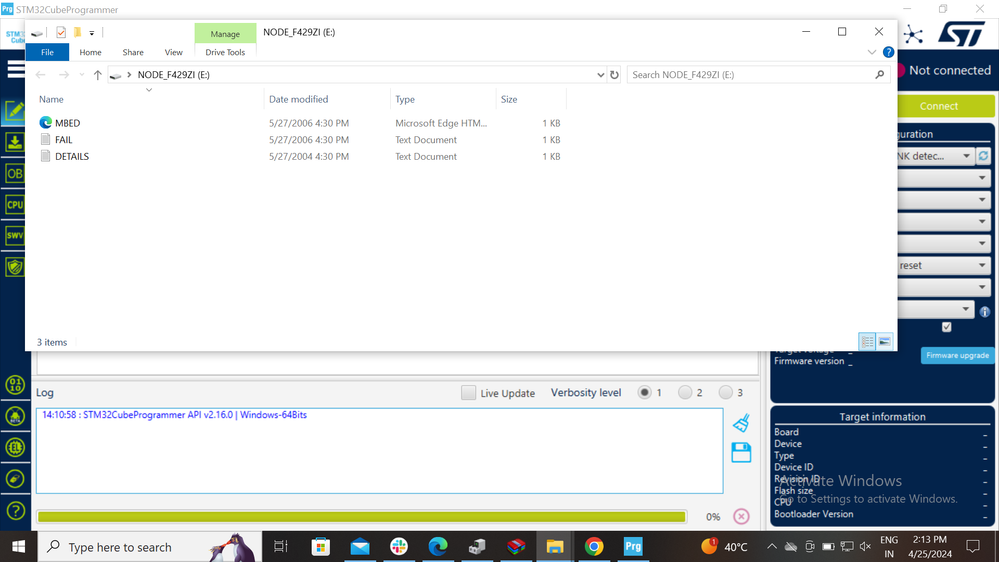Select verbosity level 2 radio button
Image resolution: width=999 pixels, height=562 pixels.
coord(685,393)
